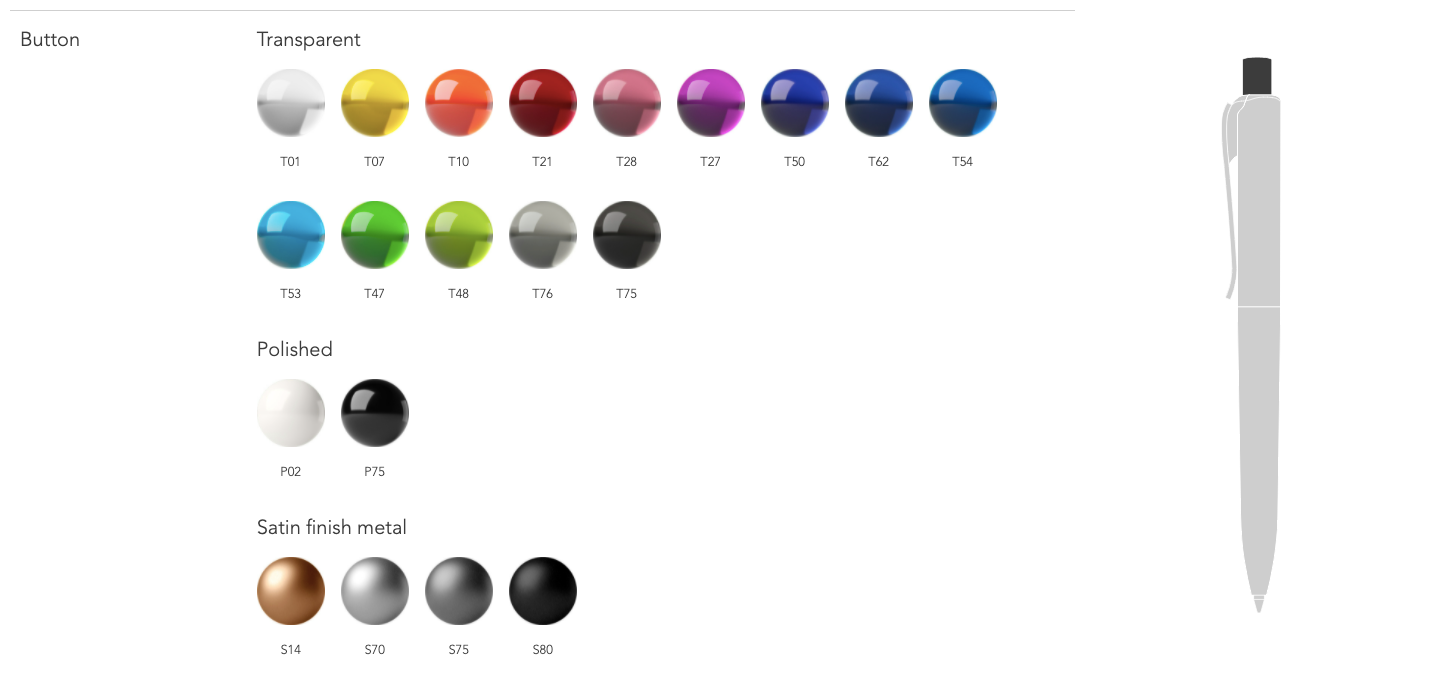Choose navy T62 transparent color
The image size is (1440, 686).
click(879, 103)
